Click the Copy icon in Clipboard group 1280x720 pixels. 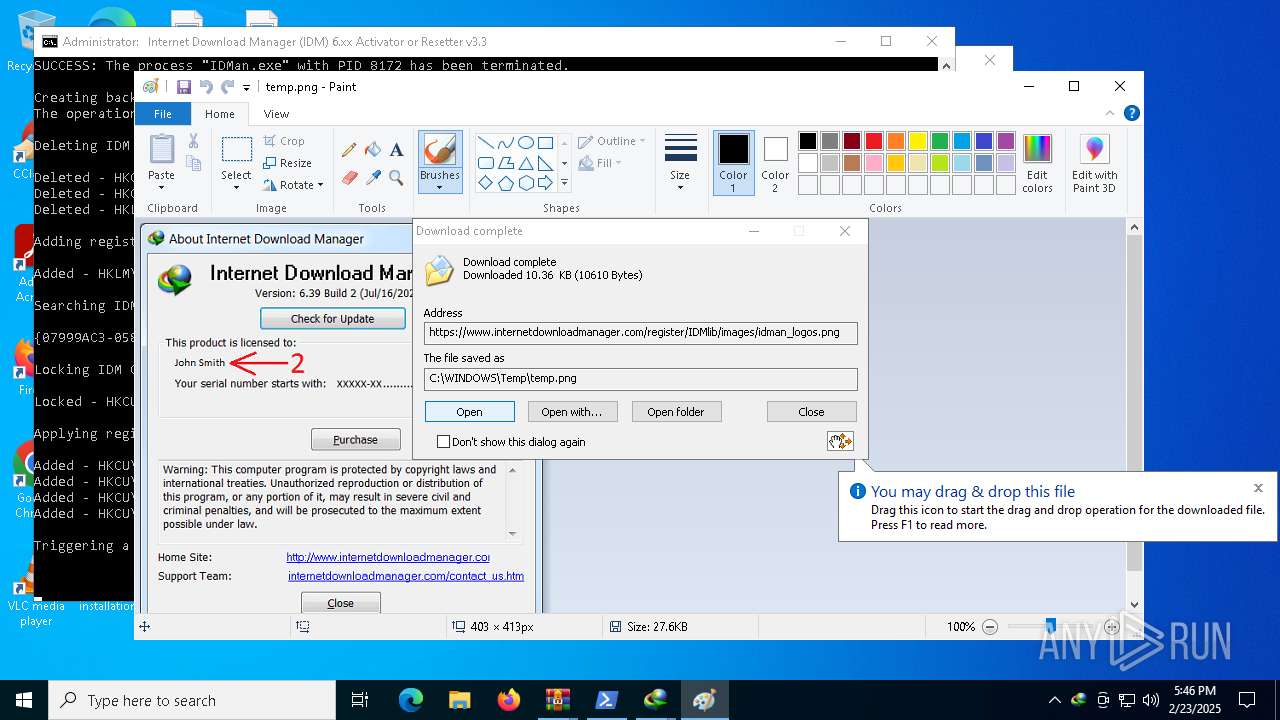(193, 163)
